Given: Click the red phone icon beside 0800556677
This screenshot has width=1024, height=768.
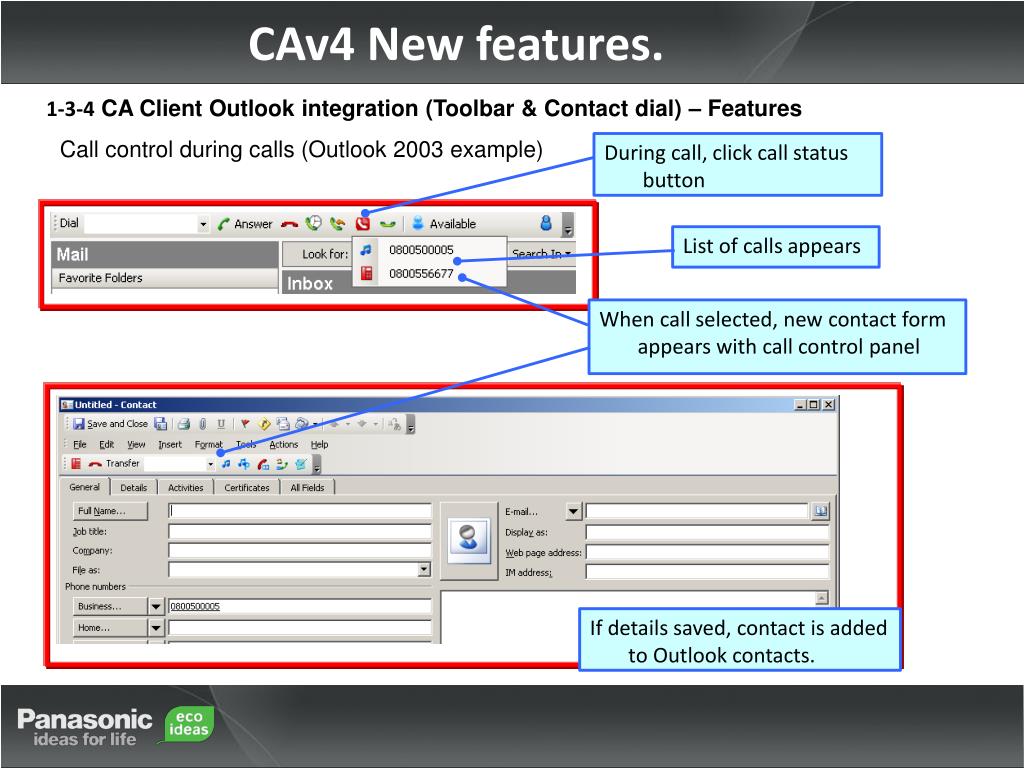Looking at the screenshot, I should [366, 274].
